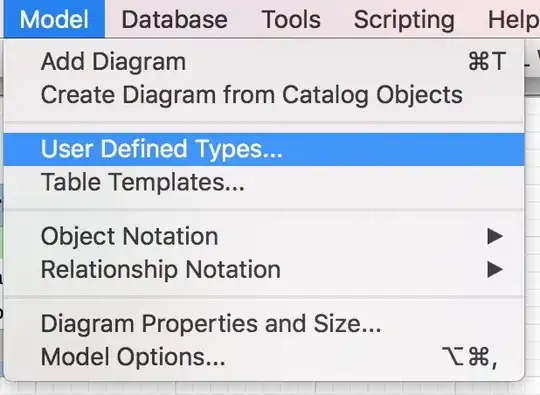
Task: Select the Object Notation entry
Action: click(x=264, y=237)
